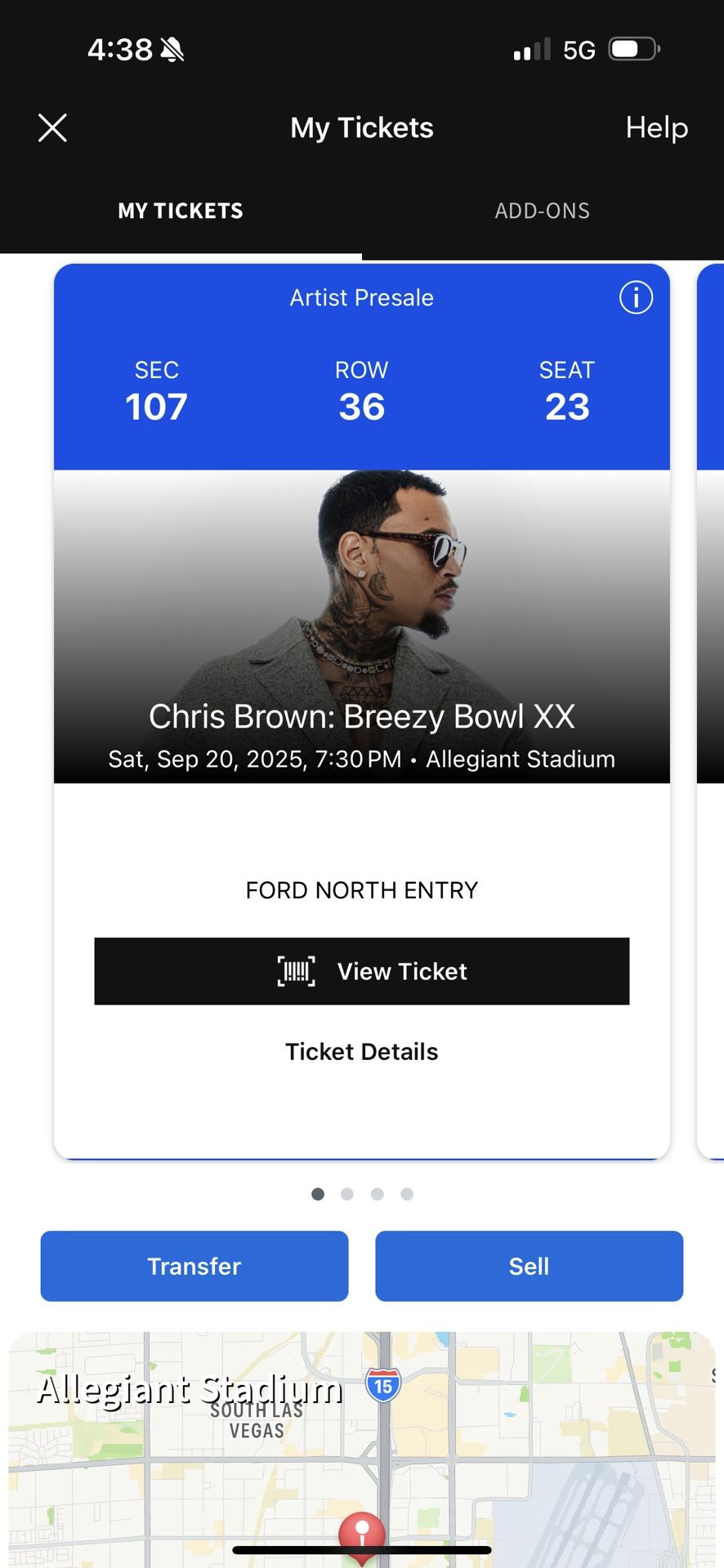The image size is (724, 1568).
Task: Tap the red map location pin
Action: (x=362, y=1534)
